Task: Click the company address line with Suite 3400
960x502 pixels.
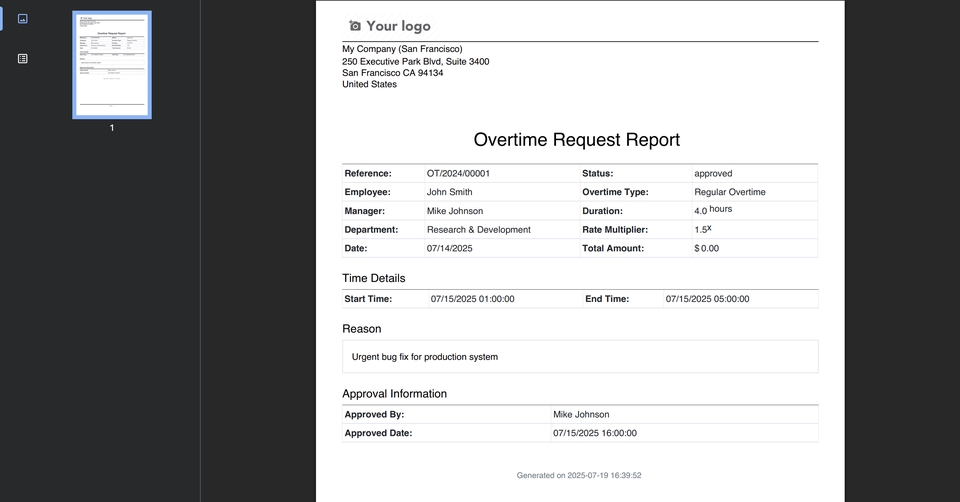Action: click(x=415, y=62)
